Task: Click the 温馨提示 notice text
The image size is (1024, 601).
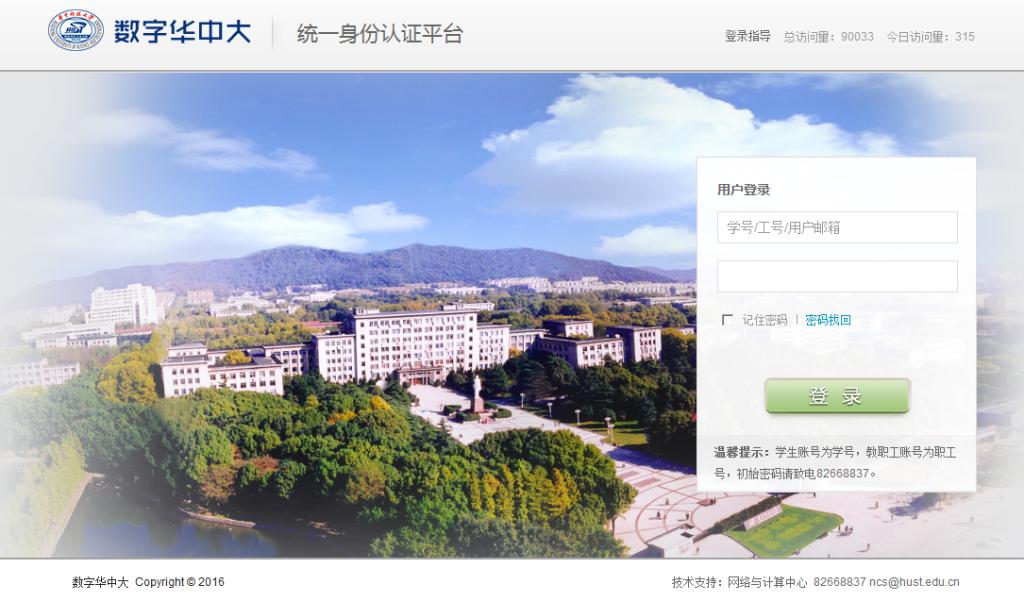Action: 835,463
